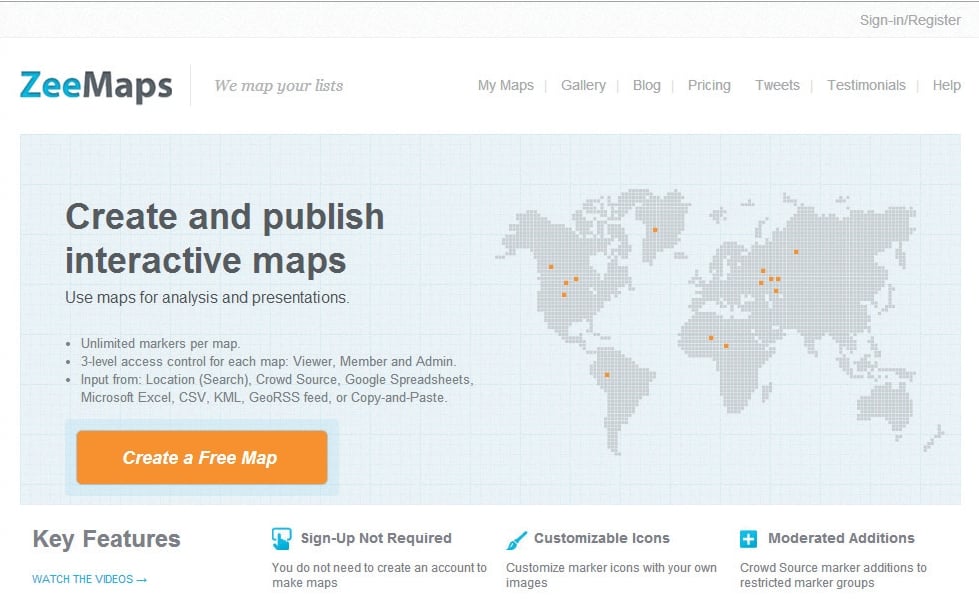View the Pricing page
Image resolution: width=979 pixels, height=612 pixels.
click(709, 85)
